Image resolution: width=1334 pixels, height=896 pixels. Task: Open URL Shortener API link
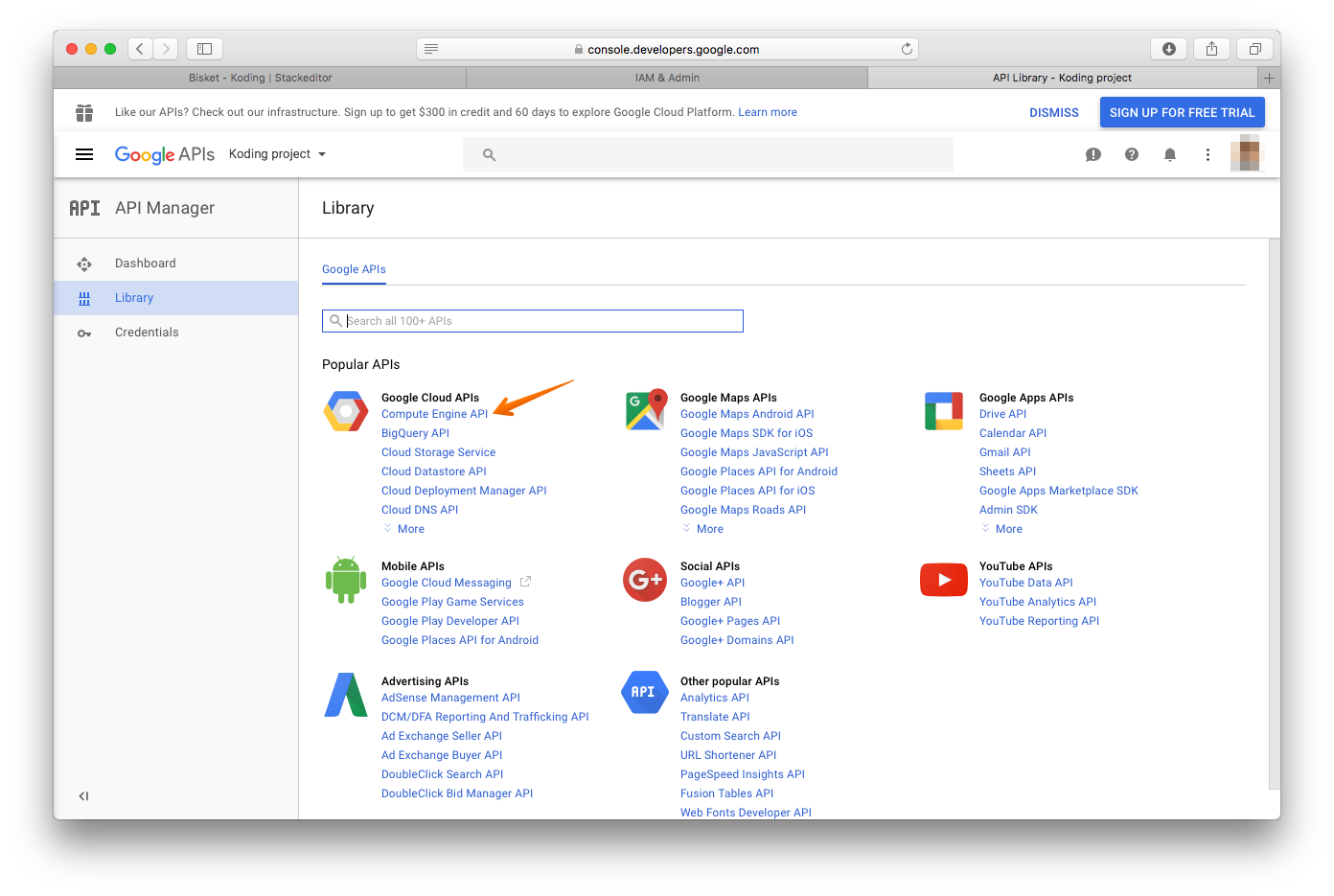[728, 755]
